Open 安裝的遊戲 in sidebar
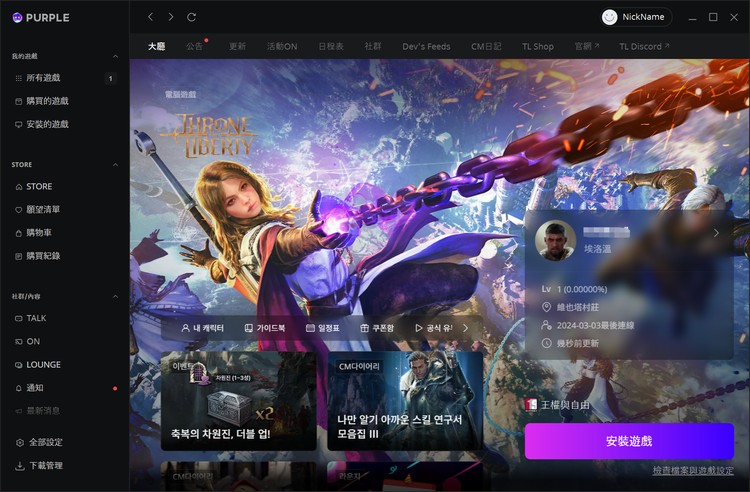The width and height of the screenshot is (750, 492). (42, 124)
